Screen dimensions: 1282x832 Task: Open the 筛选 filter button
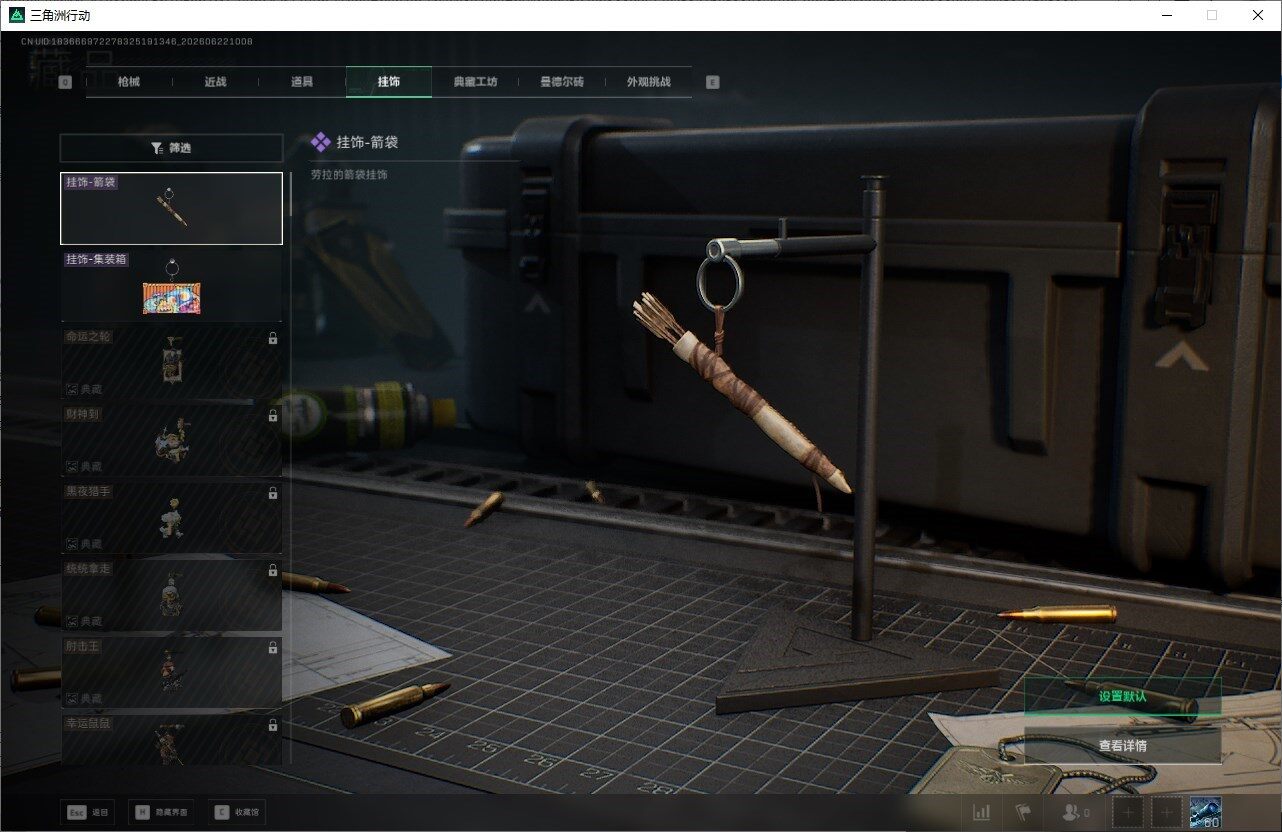click(171, 148)
